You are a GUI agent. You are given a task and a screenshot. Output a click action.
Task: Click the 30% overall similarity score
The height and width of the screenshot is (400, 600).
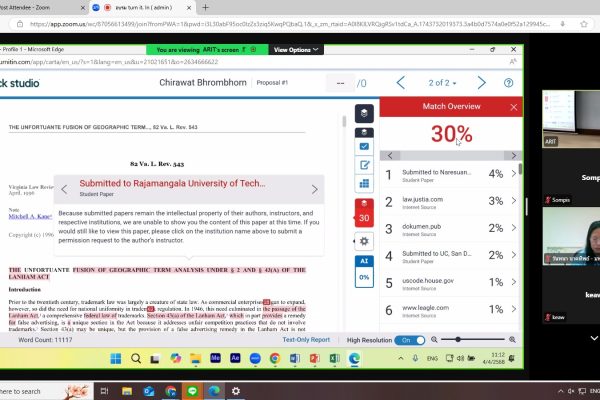point(452,134)
